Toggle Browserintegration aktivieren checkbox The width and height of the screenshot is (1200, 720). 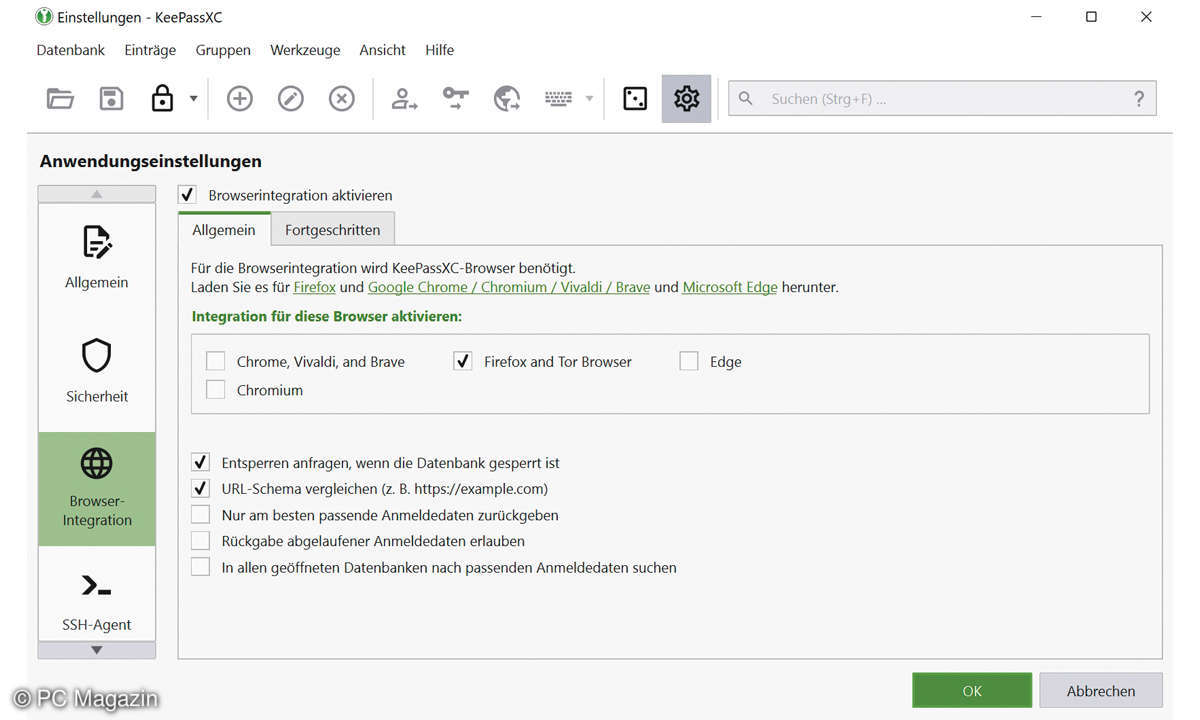click(x=187, y=195)
